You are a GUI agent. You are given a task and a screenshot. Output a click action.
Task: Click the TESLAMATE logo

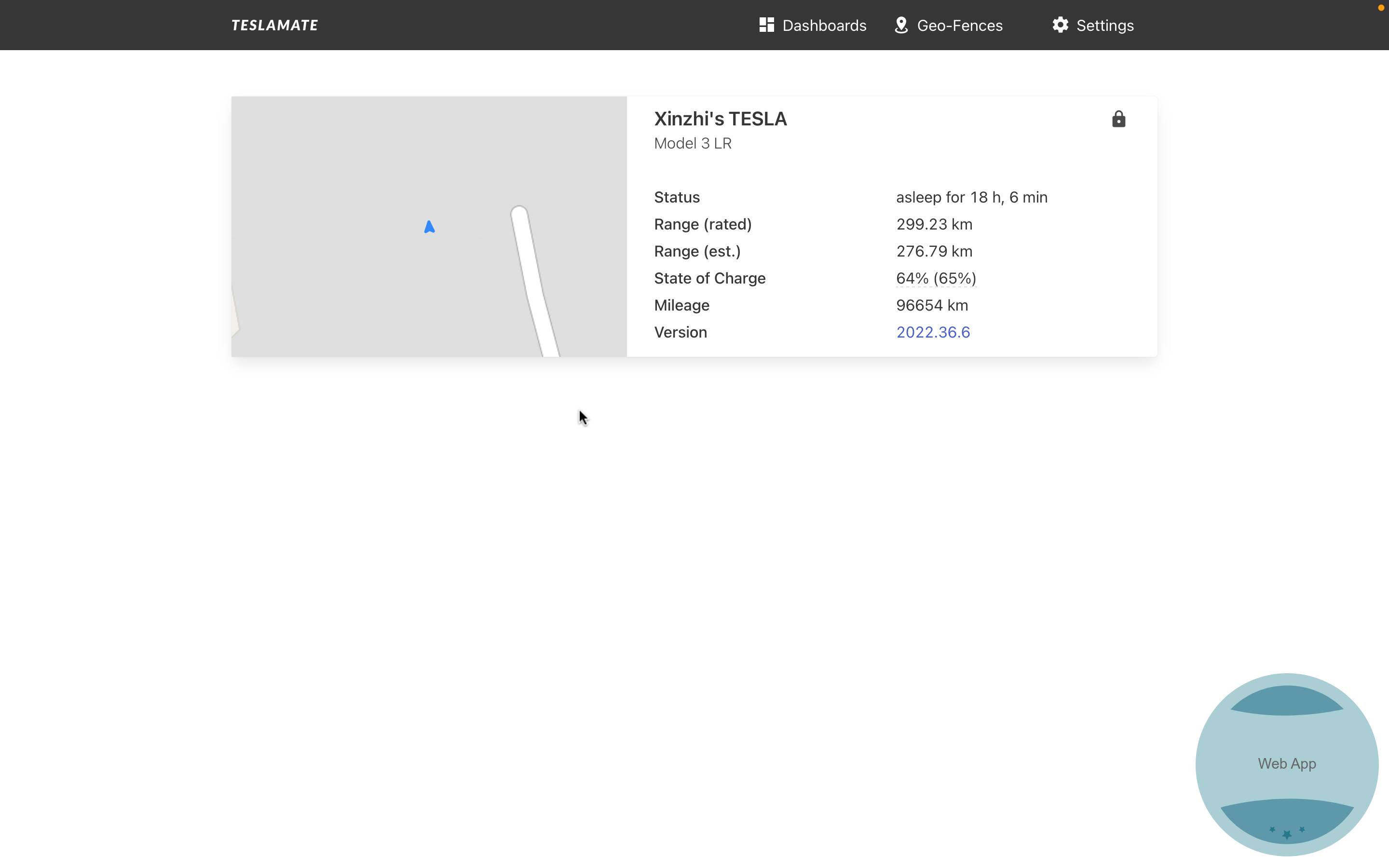(274, 25)
